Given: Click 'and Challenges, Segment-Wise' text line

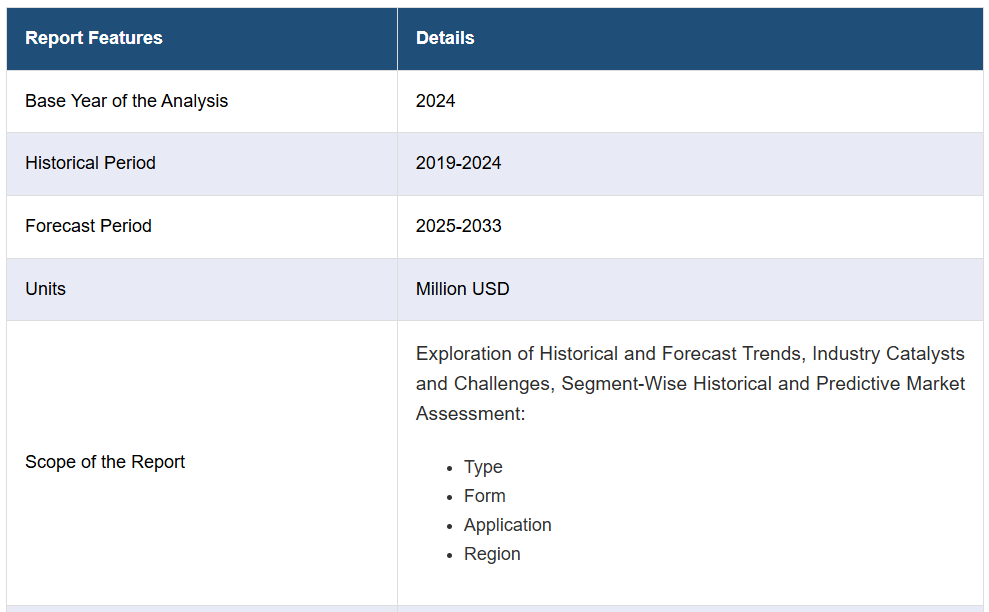Looking at the screenshot, I should (551, 384).
